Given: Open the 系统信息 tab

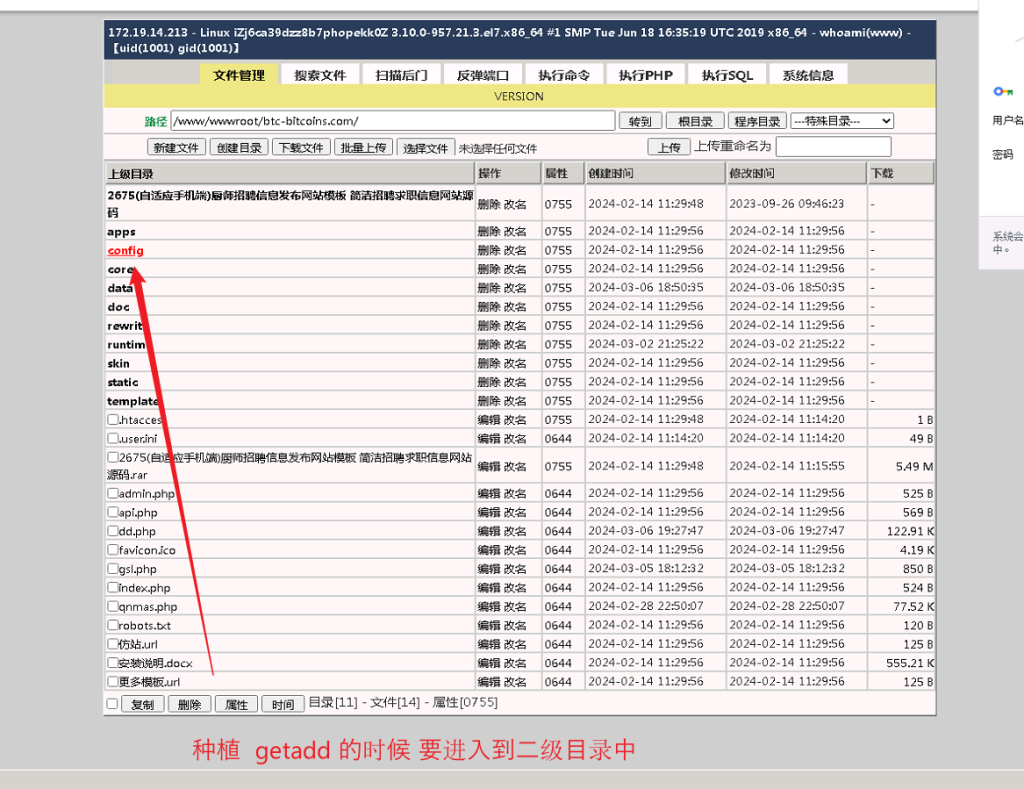Looking at the screenshot, I should pyautogui.click(x=808, y=75).
